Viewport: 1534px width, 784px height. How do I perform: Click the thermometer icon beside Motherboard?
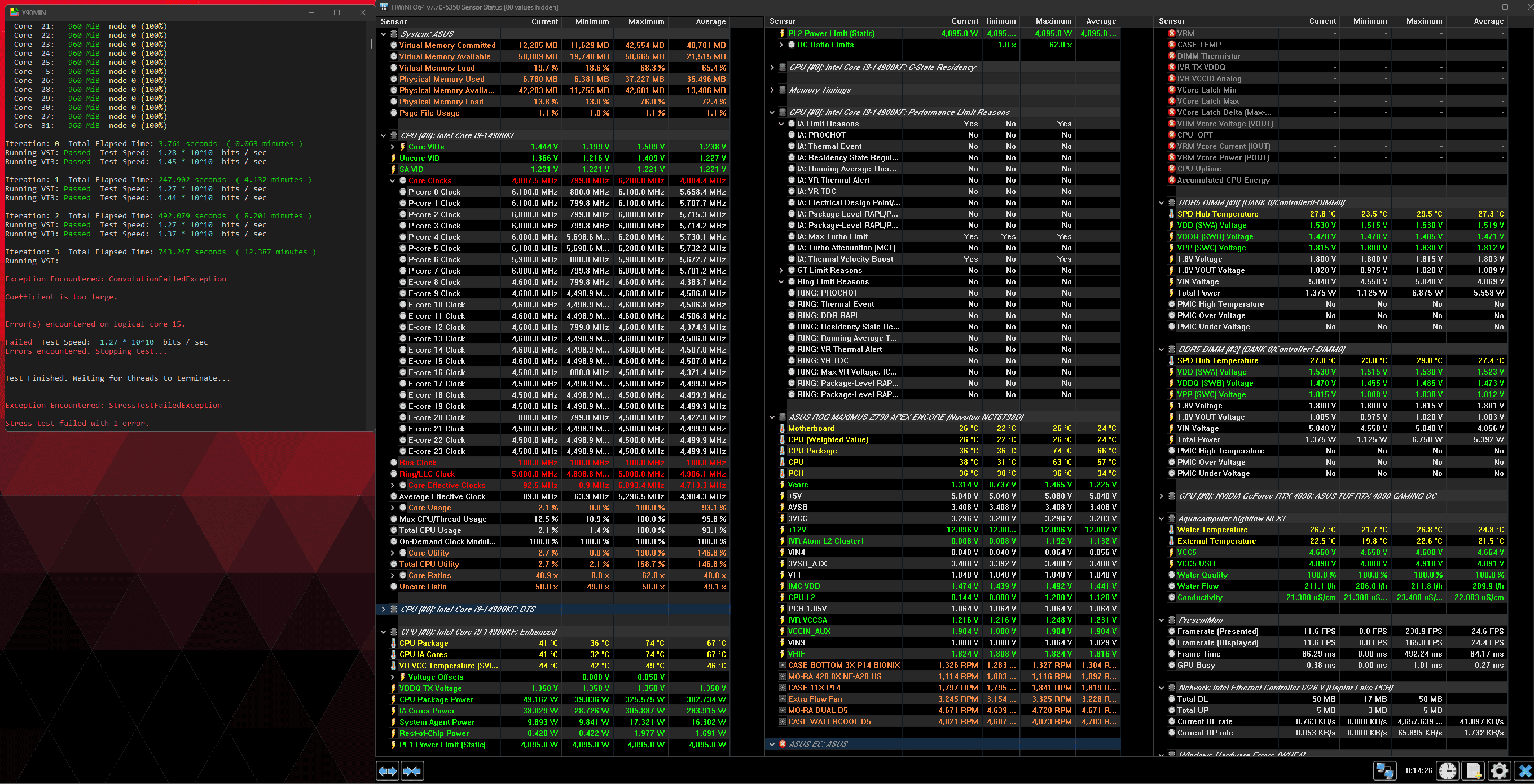782,428
